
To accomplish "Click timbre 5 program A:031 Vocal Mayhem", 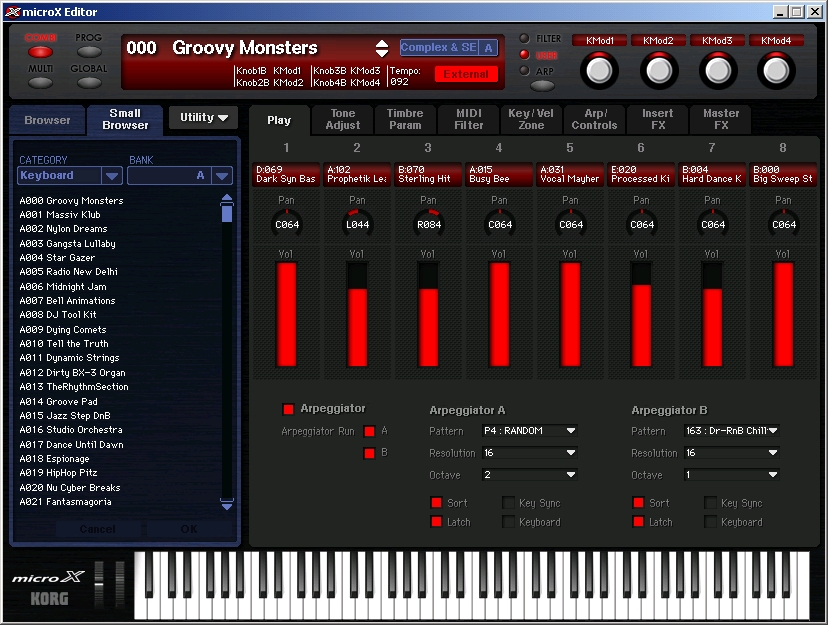I will coord(570,174).
